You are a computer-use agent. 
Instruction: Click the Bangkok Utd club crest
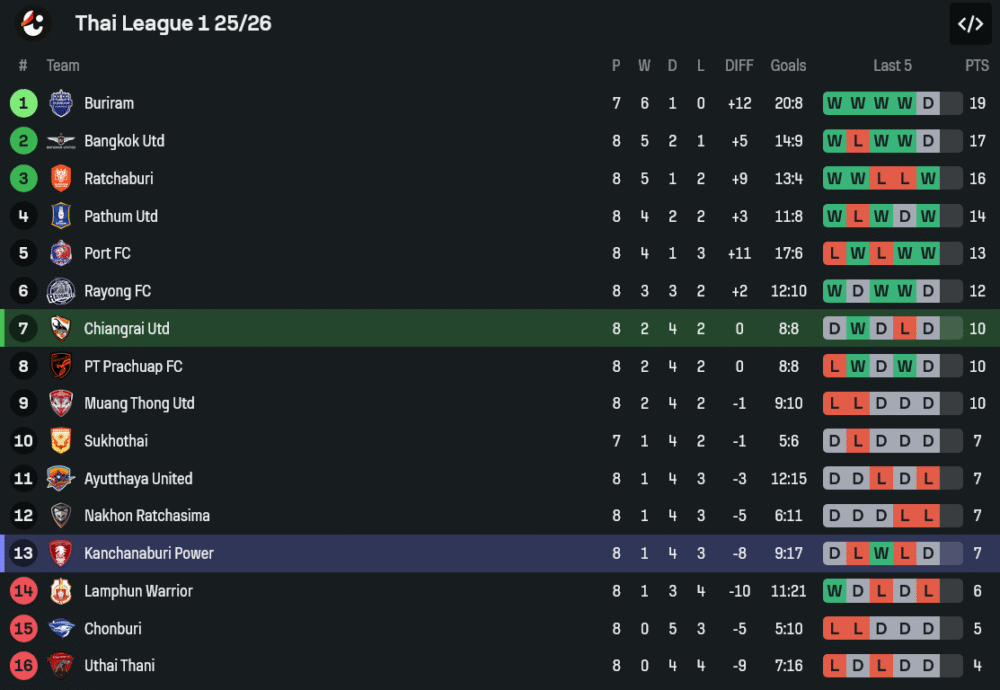61,141
